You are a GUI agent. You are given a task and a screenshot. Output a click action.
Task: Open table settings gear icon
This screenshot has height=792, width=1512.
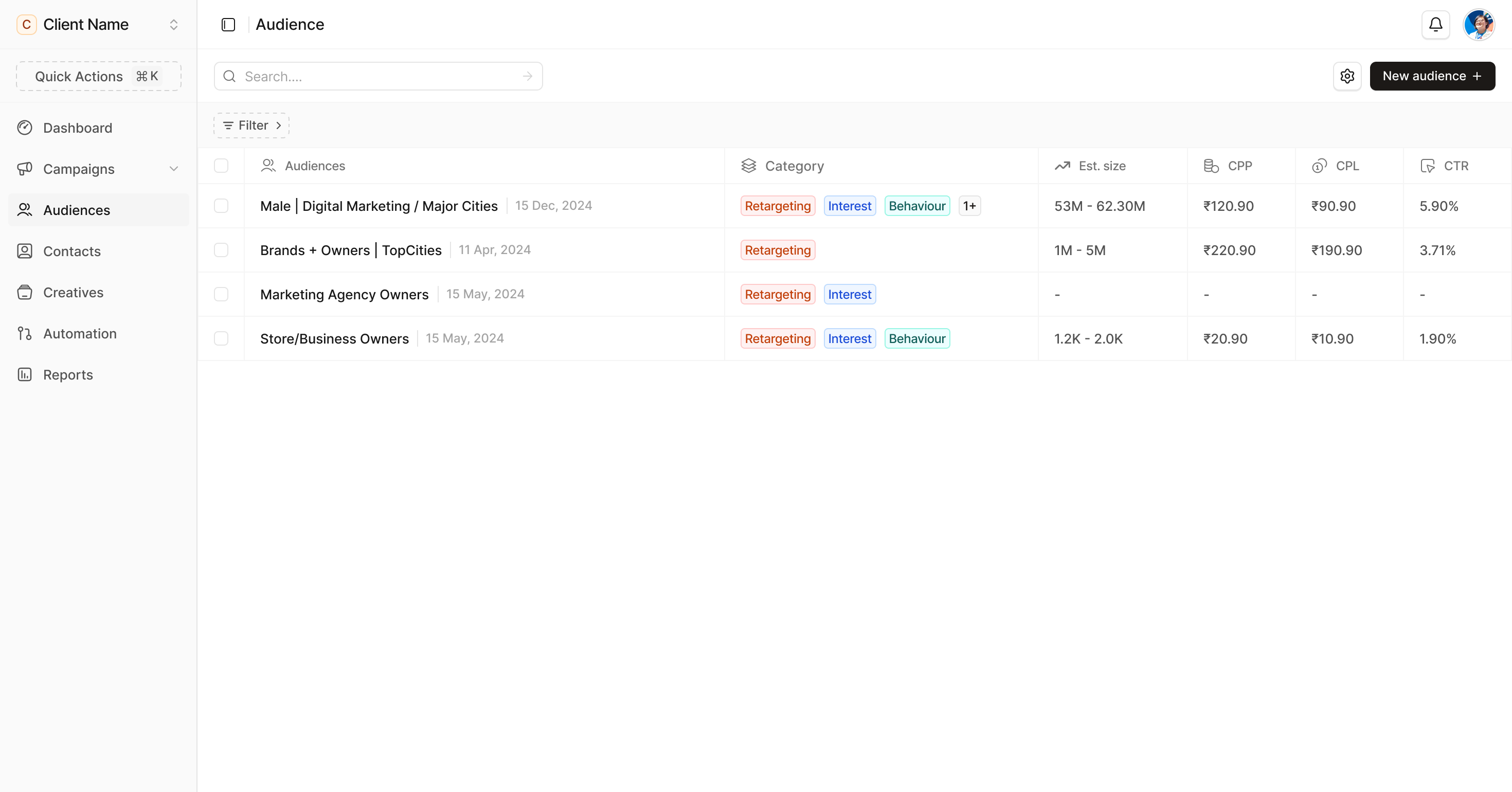(x=1347, y=76)
